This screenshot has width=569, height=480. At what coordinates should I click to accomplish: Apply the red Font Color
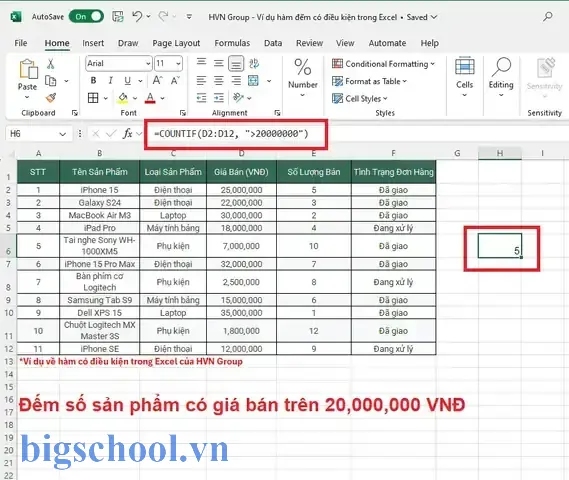tap(150, 98)
